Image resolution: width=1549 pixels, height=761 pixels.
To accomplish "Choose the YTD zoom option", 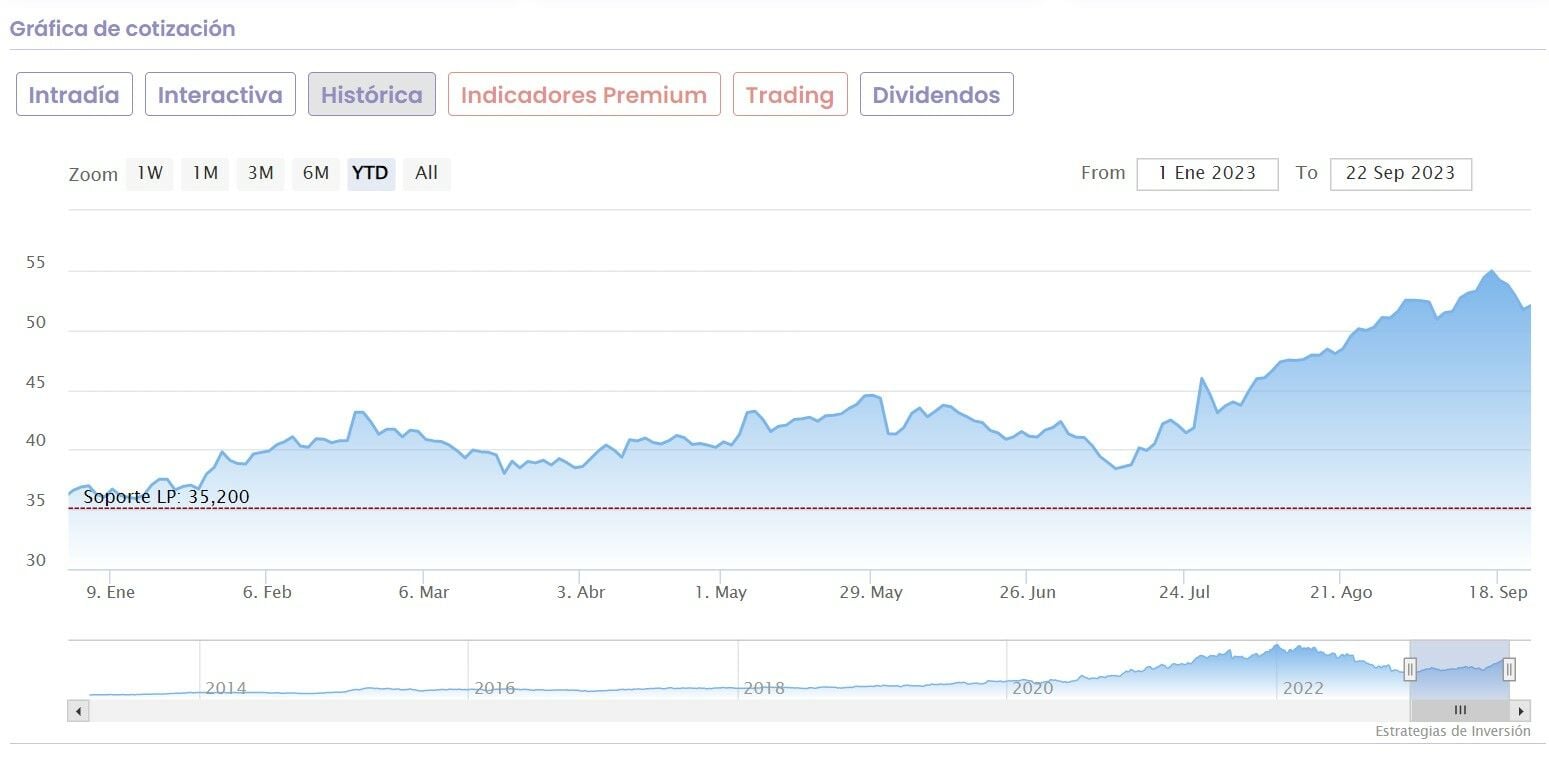I will point(370,173).
